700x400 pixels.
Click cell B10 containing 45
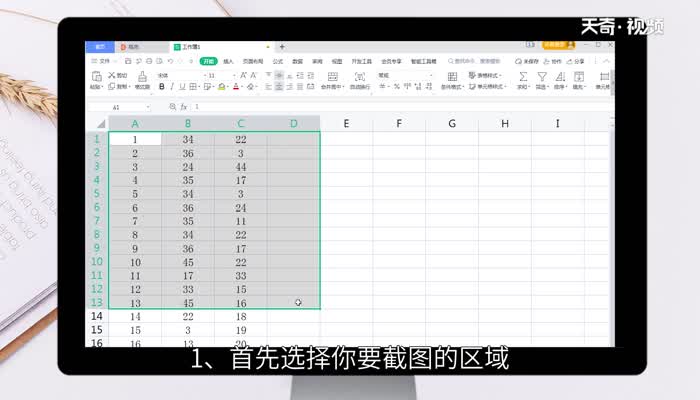tap(188, 262)
